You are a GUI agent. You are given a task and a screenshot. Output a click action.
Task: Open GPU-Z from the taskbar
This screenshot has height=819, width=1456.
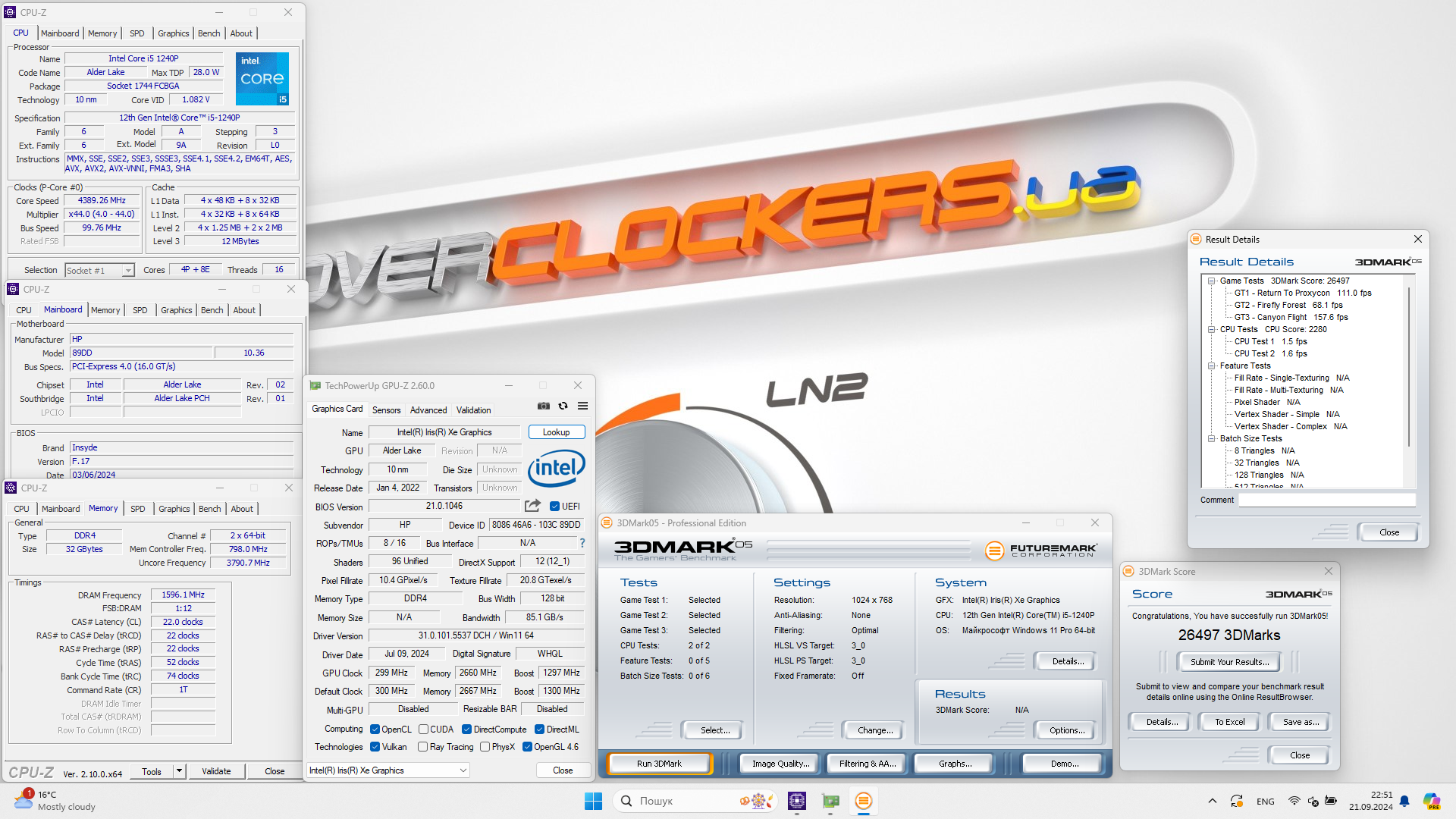point(830,801)
